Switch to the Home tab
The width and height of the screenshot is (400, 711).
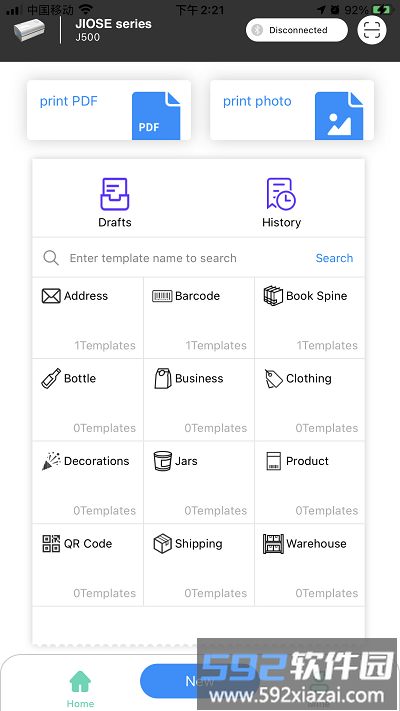(80, 689)
